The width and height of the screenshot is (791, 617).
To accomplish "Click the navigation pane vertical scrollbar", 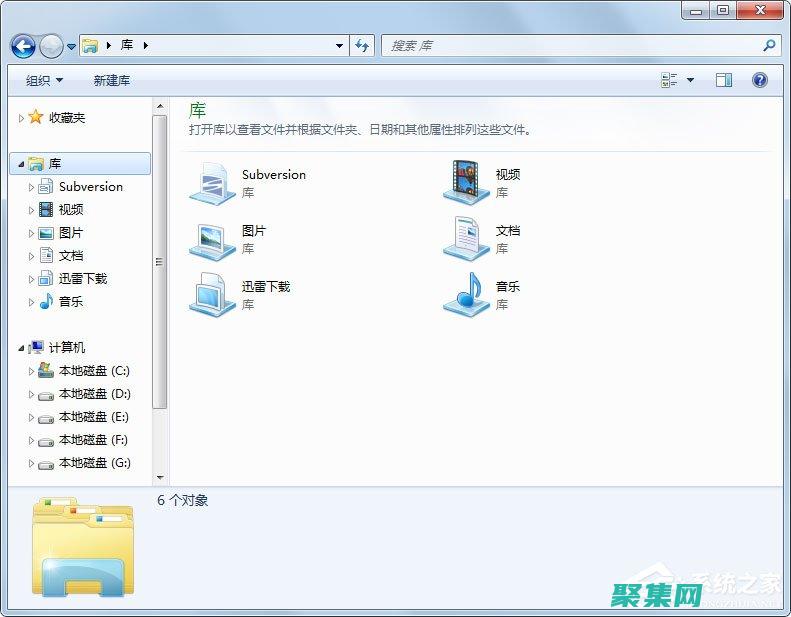I will 159,262.
